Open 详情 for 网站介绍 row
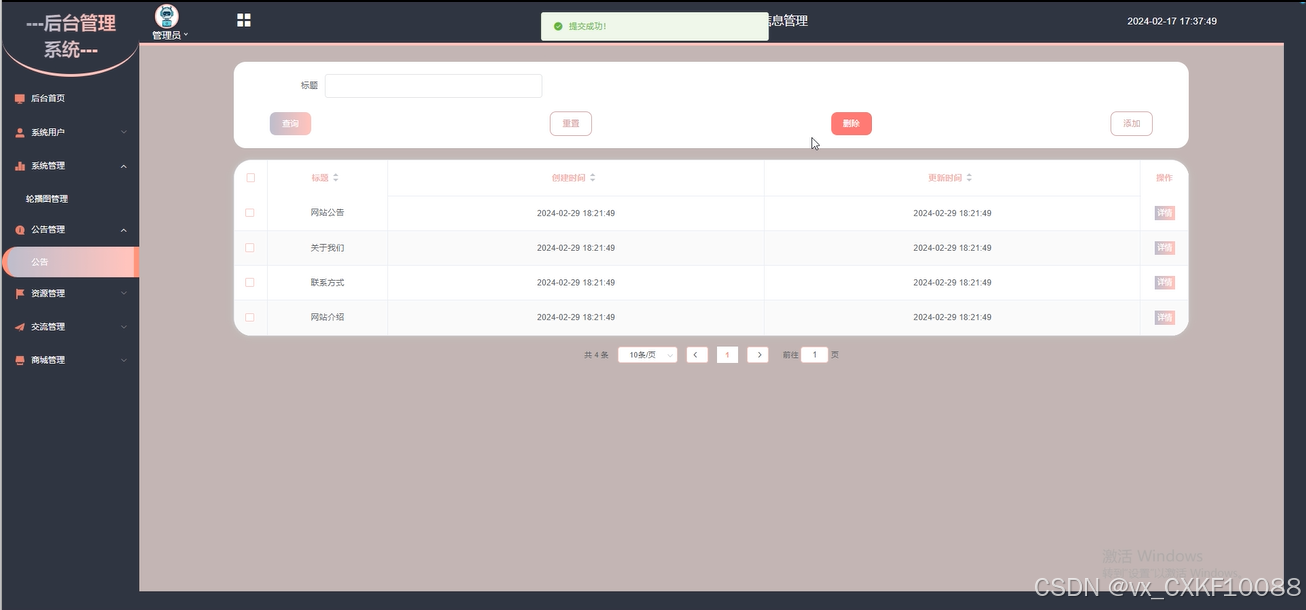 click(x=1164, y=317)
